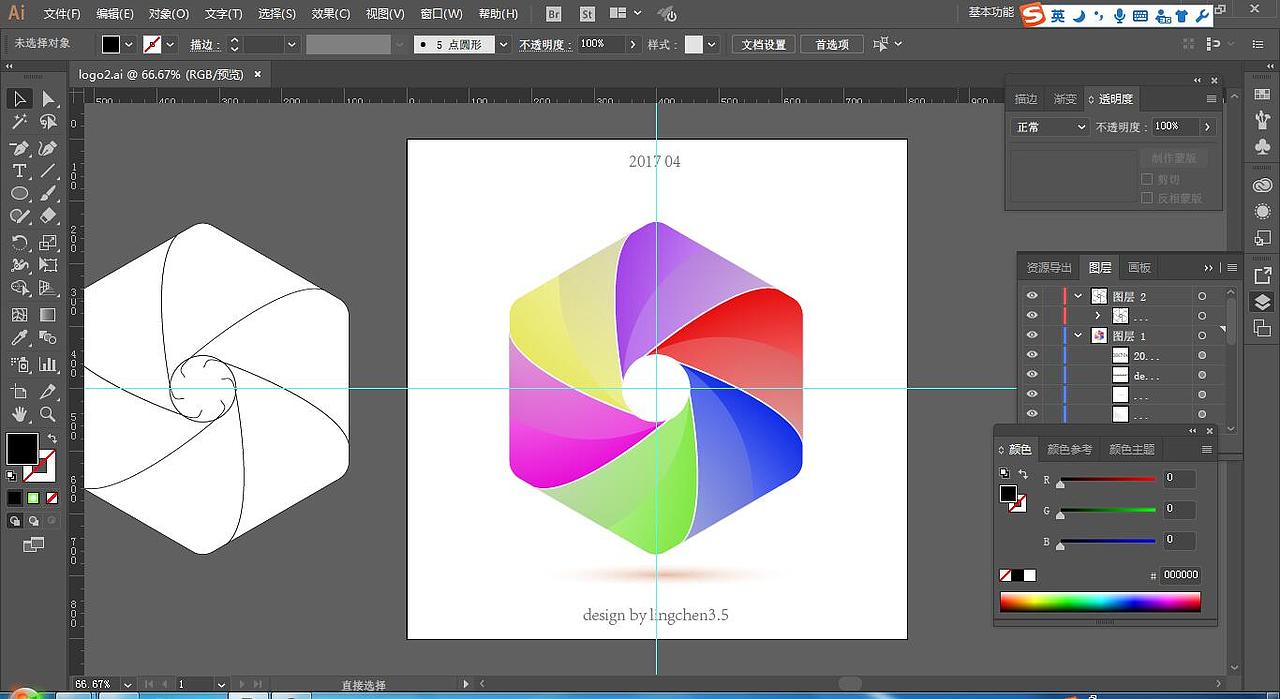1280x699 pixels.
Task: Select the Line Segment tool
Action: coord(48,171)
